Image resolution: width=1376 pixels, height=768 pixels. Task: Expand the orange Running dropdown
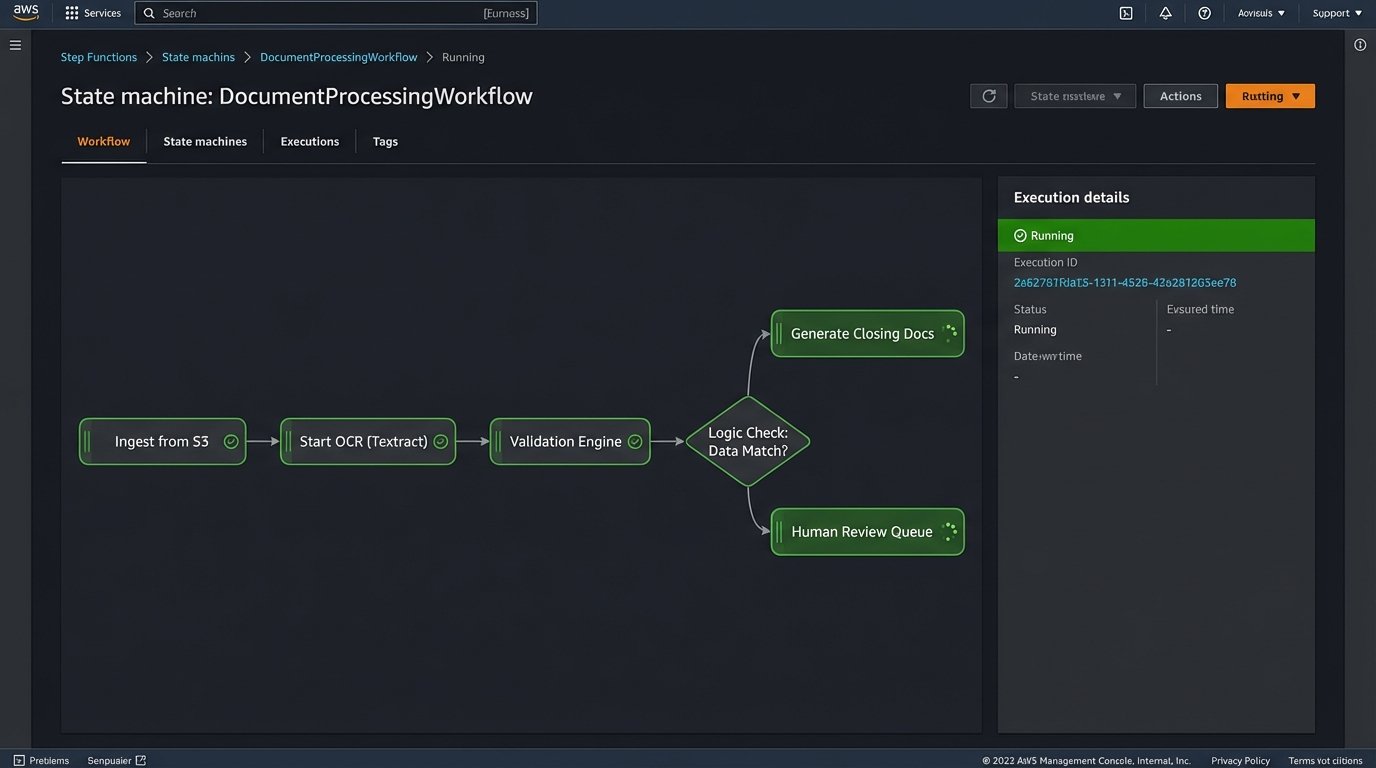pos(1269,95)
